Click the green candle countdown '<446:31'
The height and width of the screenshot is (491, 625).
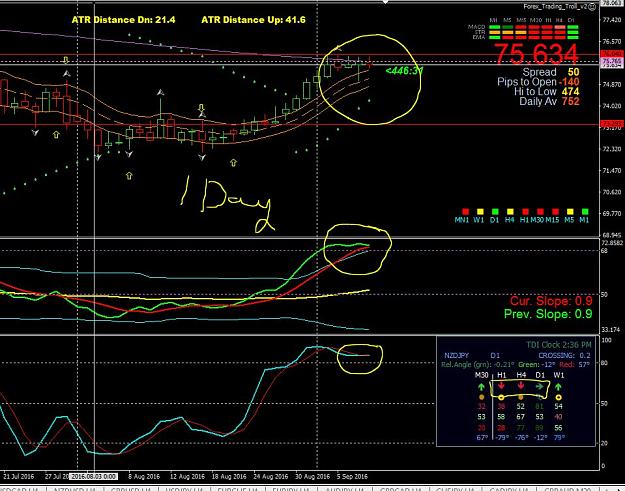[x=404, y=71]
